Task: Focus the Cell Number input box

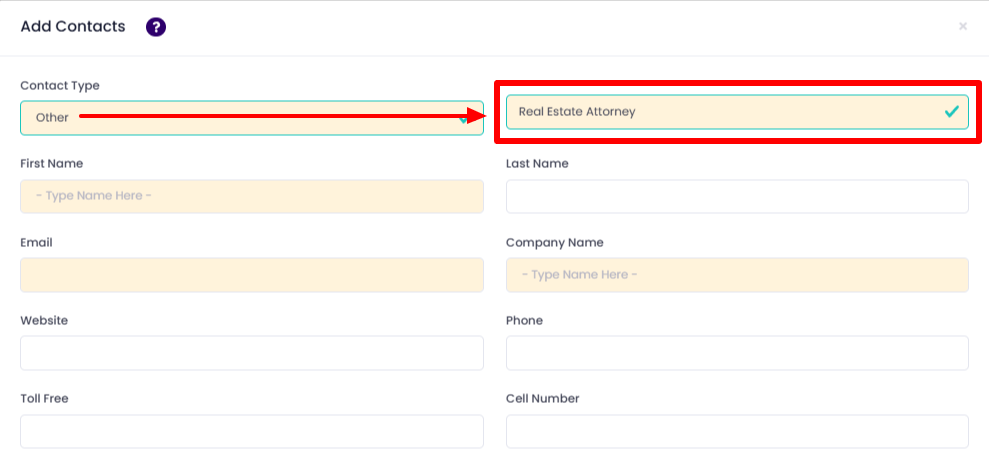Action: pyautogui.click(x=737, y=431)
